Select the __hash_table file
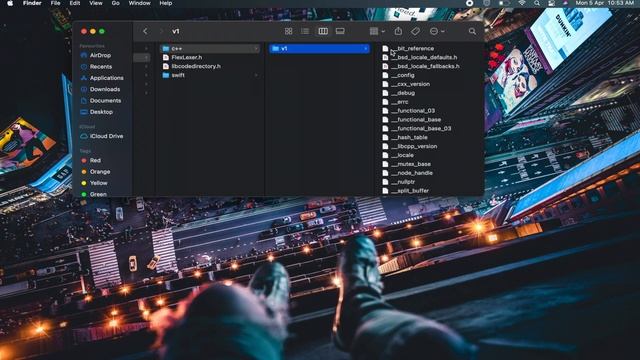640x360 pixels. click(x=409, y=138)
